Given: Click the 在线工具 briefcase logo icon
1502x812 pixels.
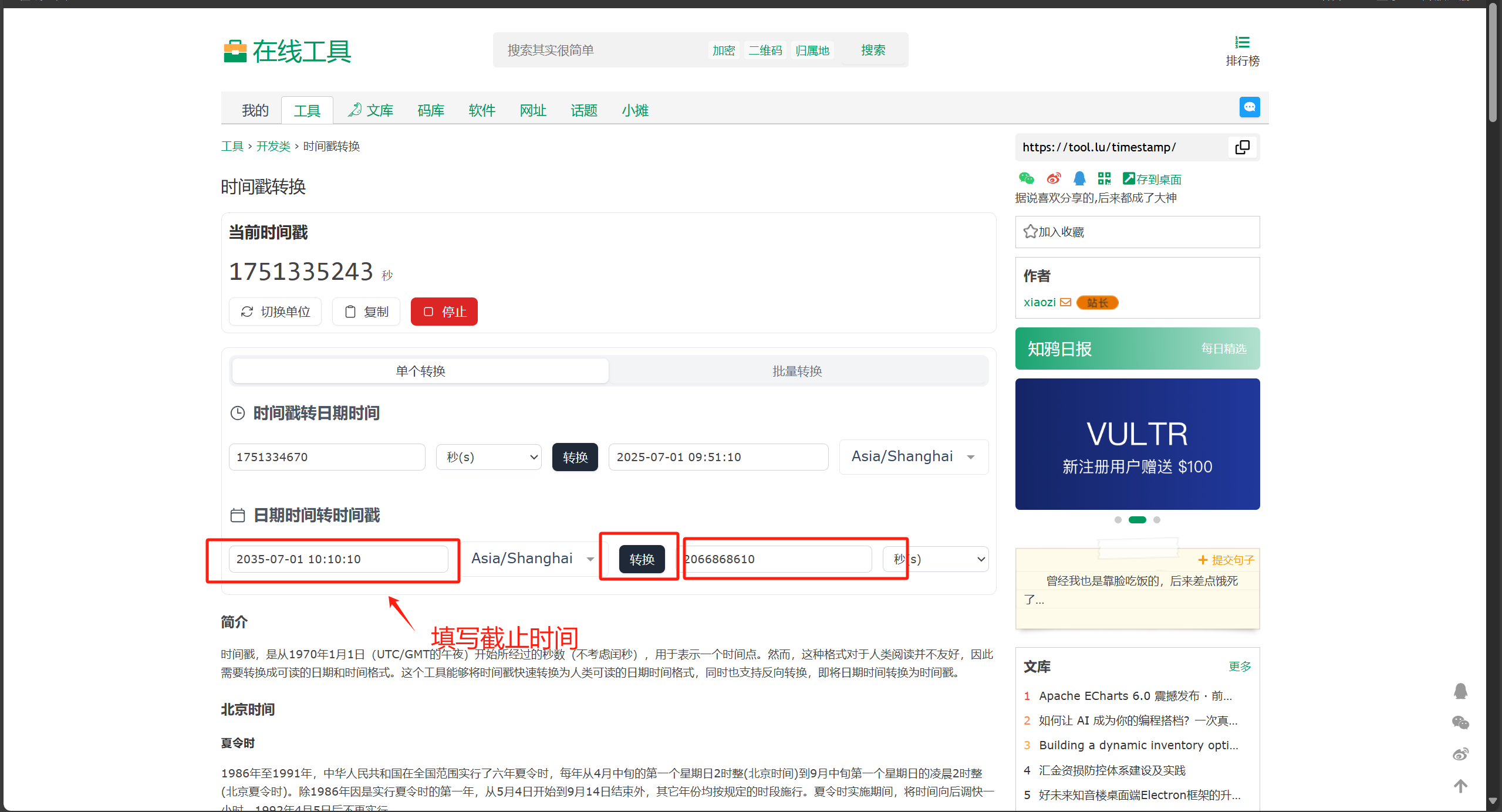Looking at the screenshot, I should (235, 51).
